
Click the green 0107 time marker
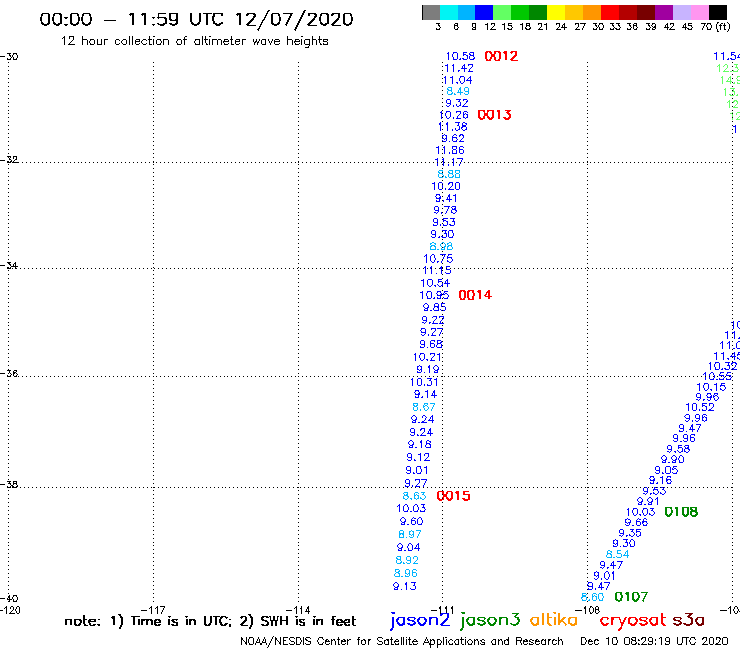(x=631, y=597)
